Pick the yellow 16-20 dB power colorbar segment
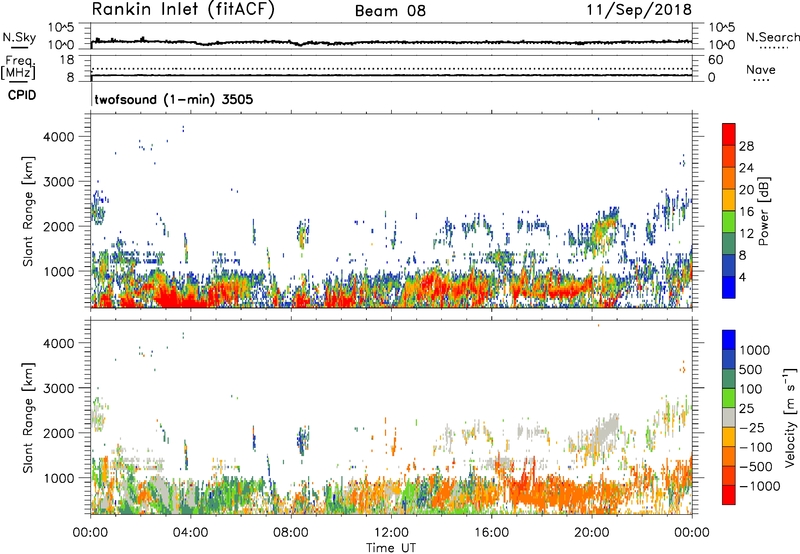 point(729,200)
